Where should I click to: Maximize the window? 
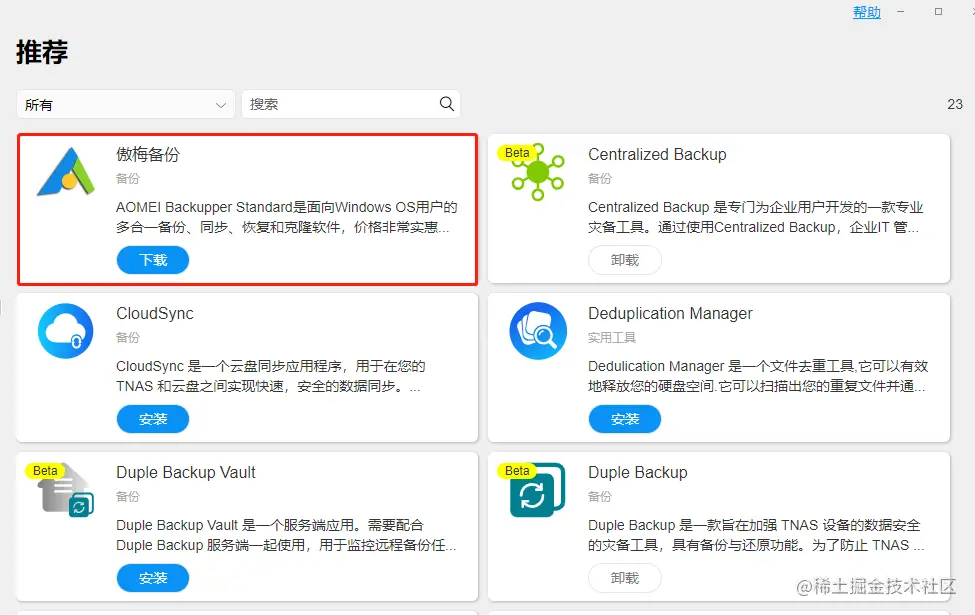click(938, 12)
